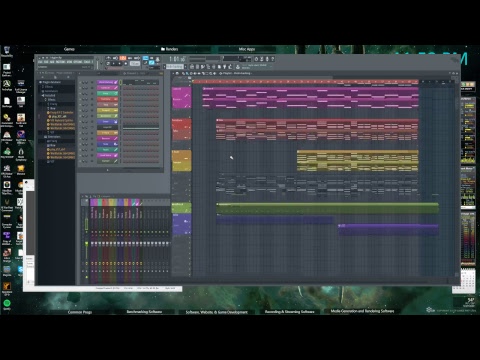Open the FILE menu in FL Studio

[x=40, y=62]
